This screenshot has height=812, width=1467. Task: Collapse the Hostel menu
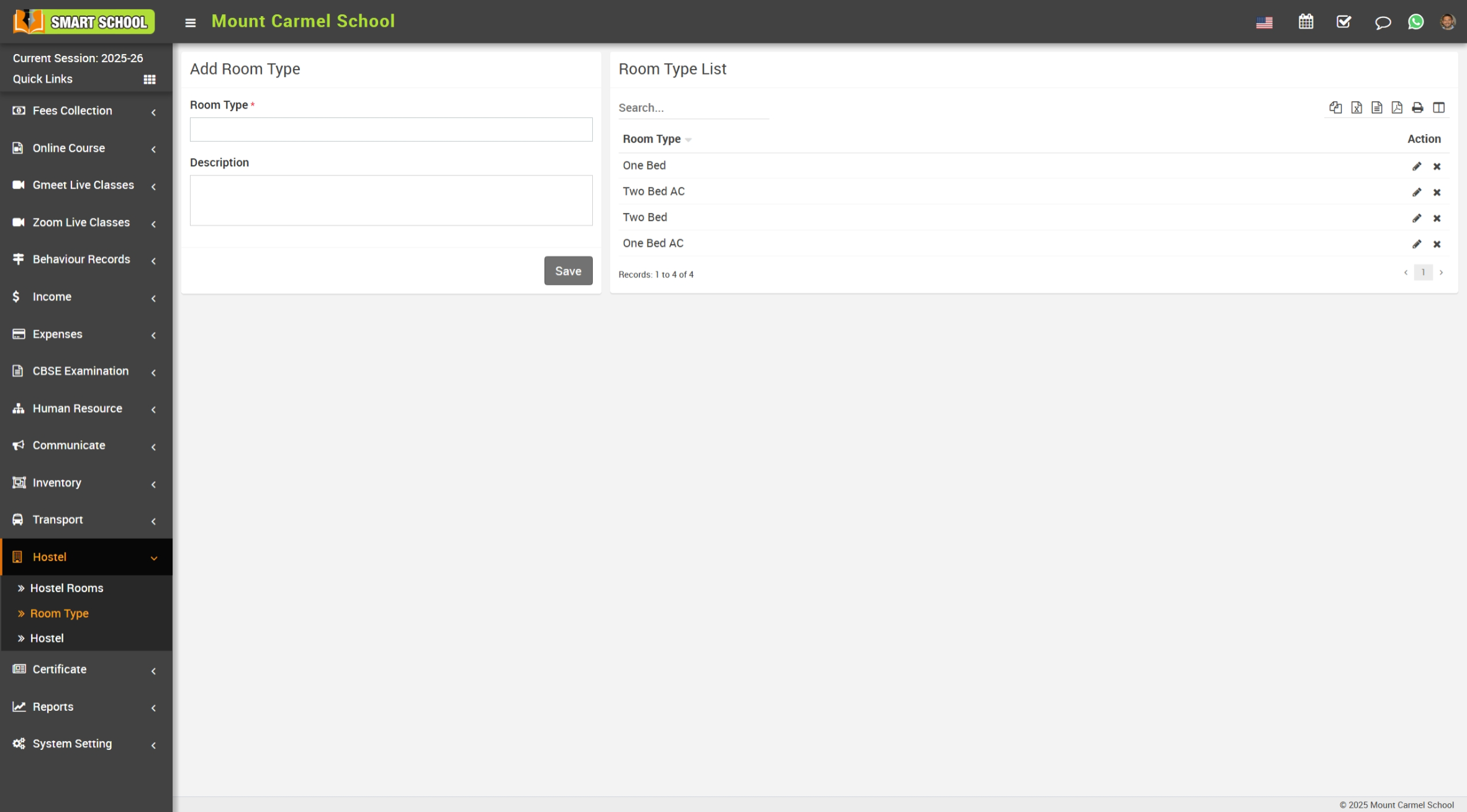(x=86, y=557)
